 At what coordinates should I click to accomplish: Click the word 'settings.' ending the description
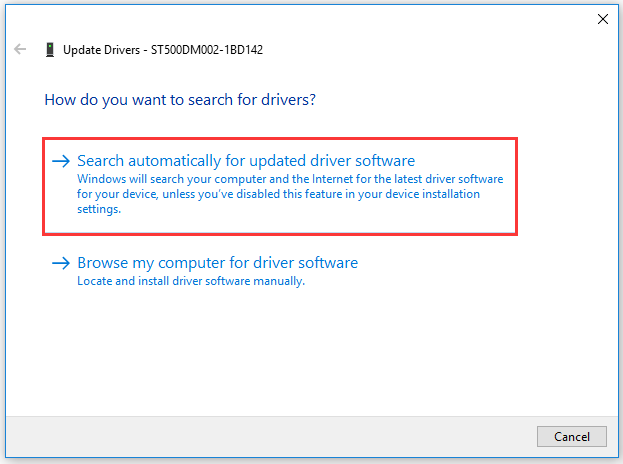coord(99,209)
